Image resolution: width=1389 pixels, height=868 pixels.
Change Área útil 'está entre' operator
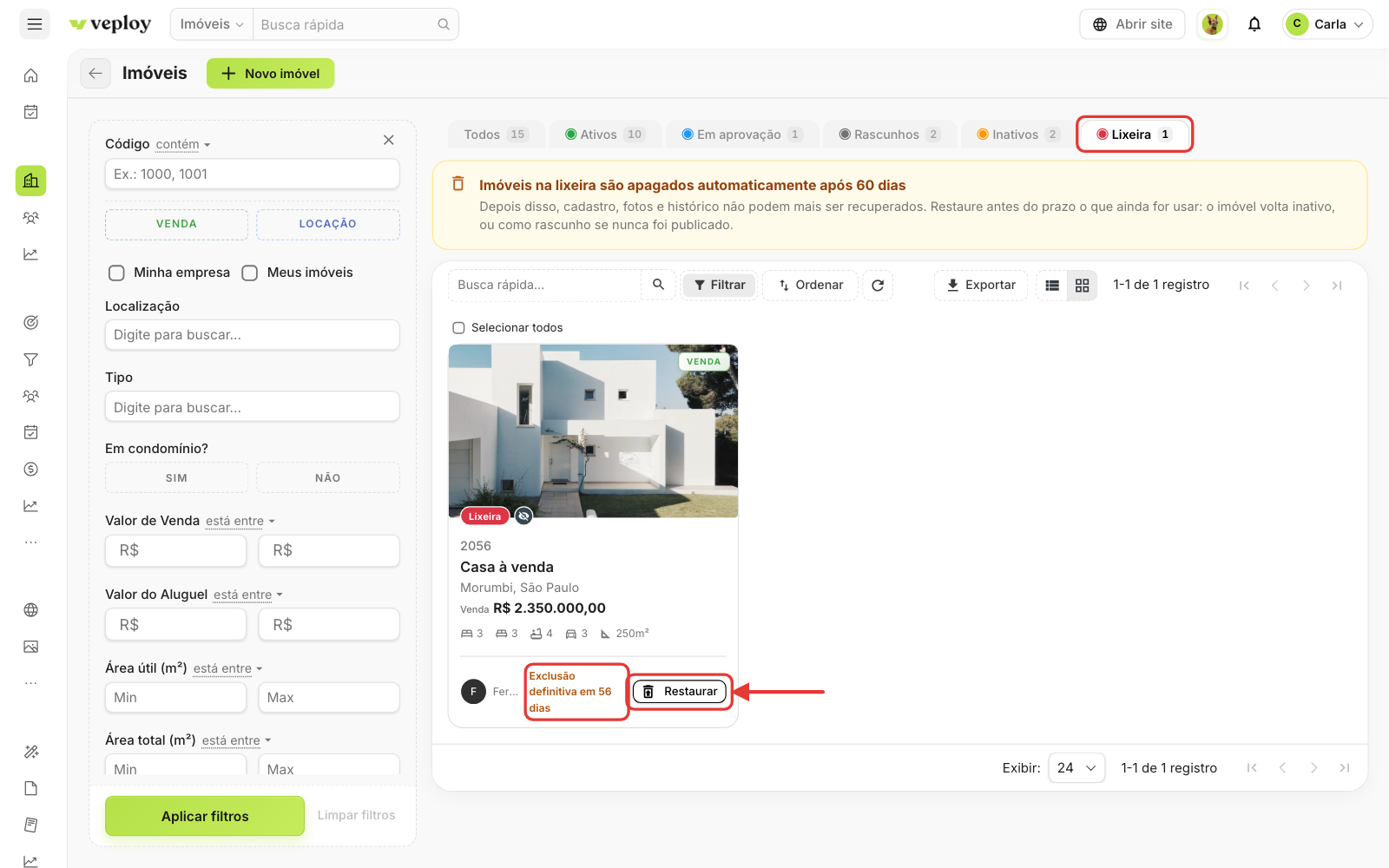228,668
